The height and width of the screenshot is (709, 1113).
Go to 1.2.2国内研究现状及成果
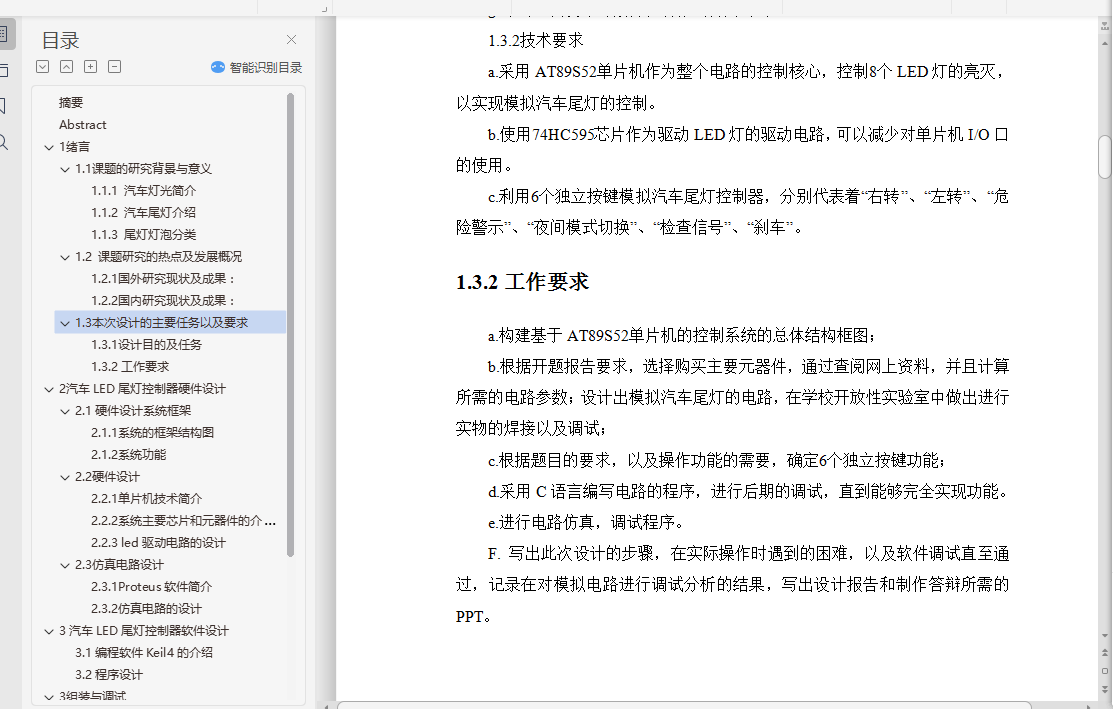163,300
